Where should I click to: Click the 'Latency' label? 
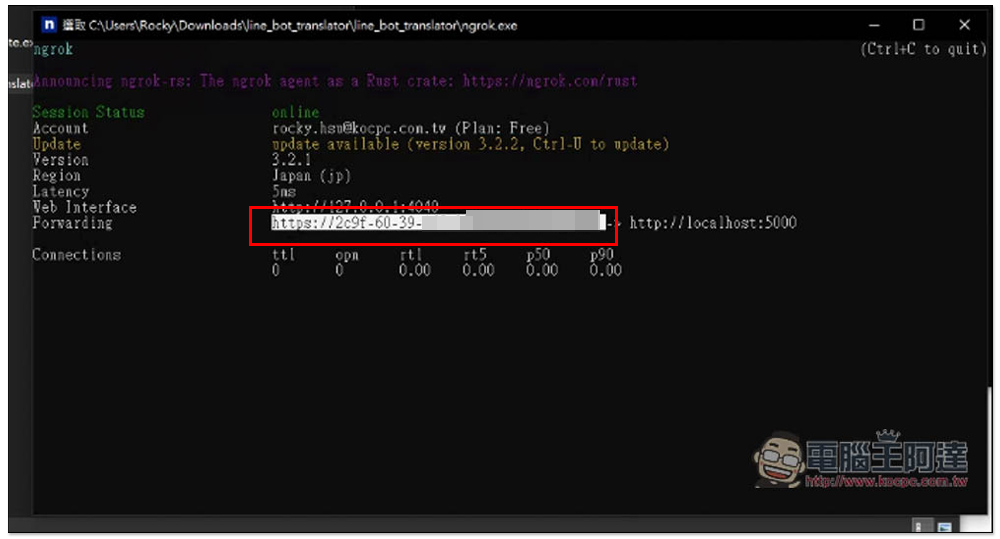tap(61, 191)
